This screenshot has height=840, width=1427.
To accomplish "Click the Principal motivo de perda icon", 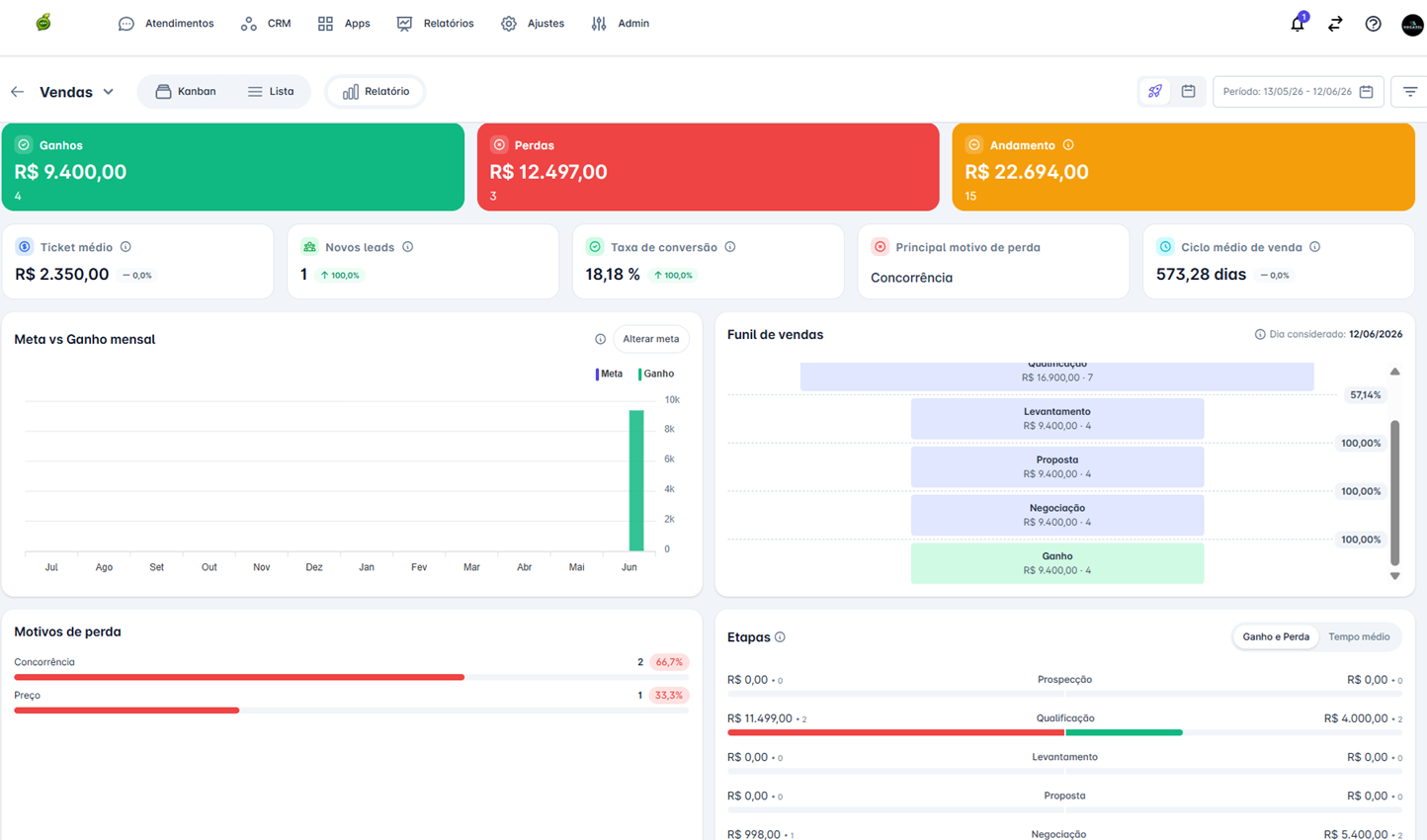I will click(880, 247).
